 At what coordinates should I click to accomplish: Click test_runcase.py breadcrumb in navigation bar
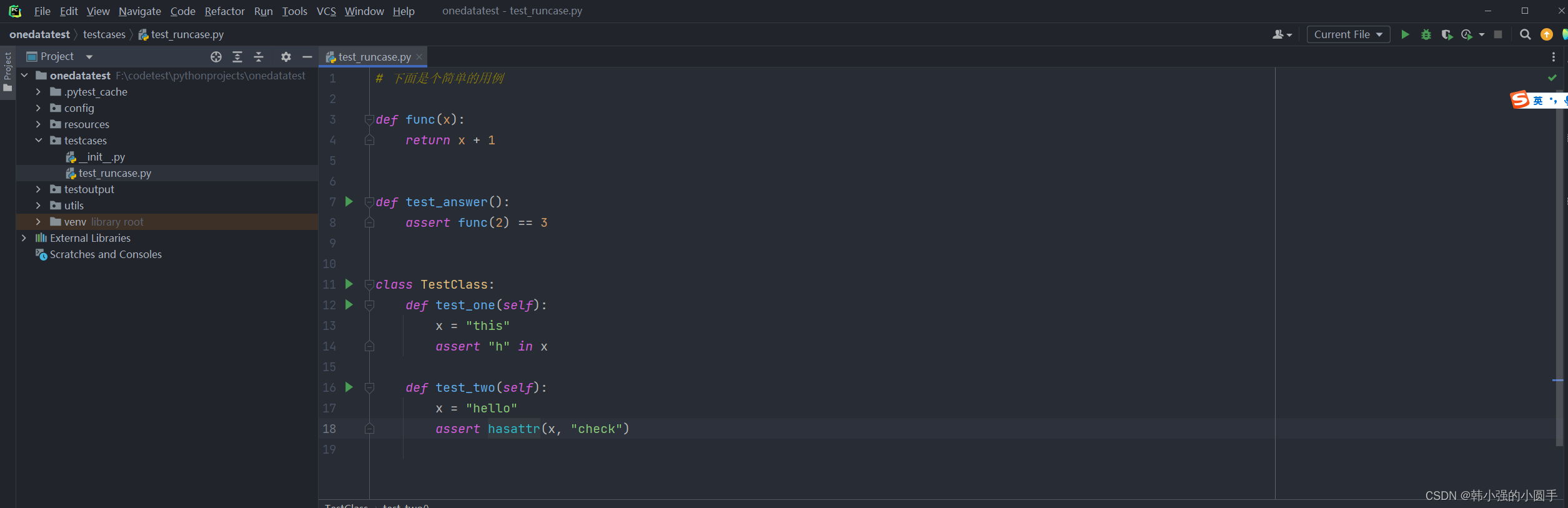click(181, 34)
